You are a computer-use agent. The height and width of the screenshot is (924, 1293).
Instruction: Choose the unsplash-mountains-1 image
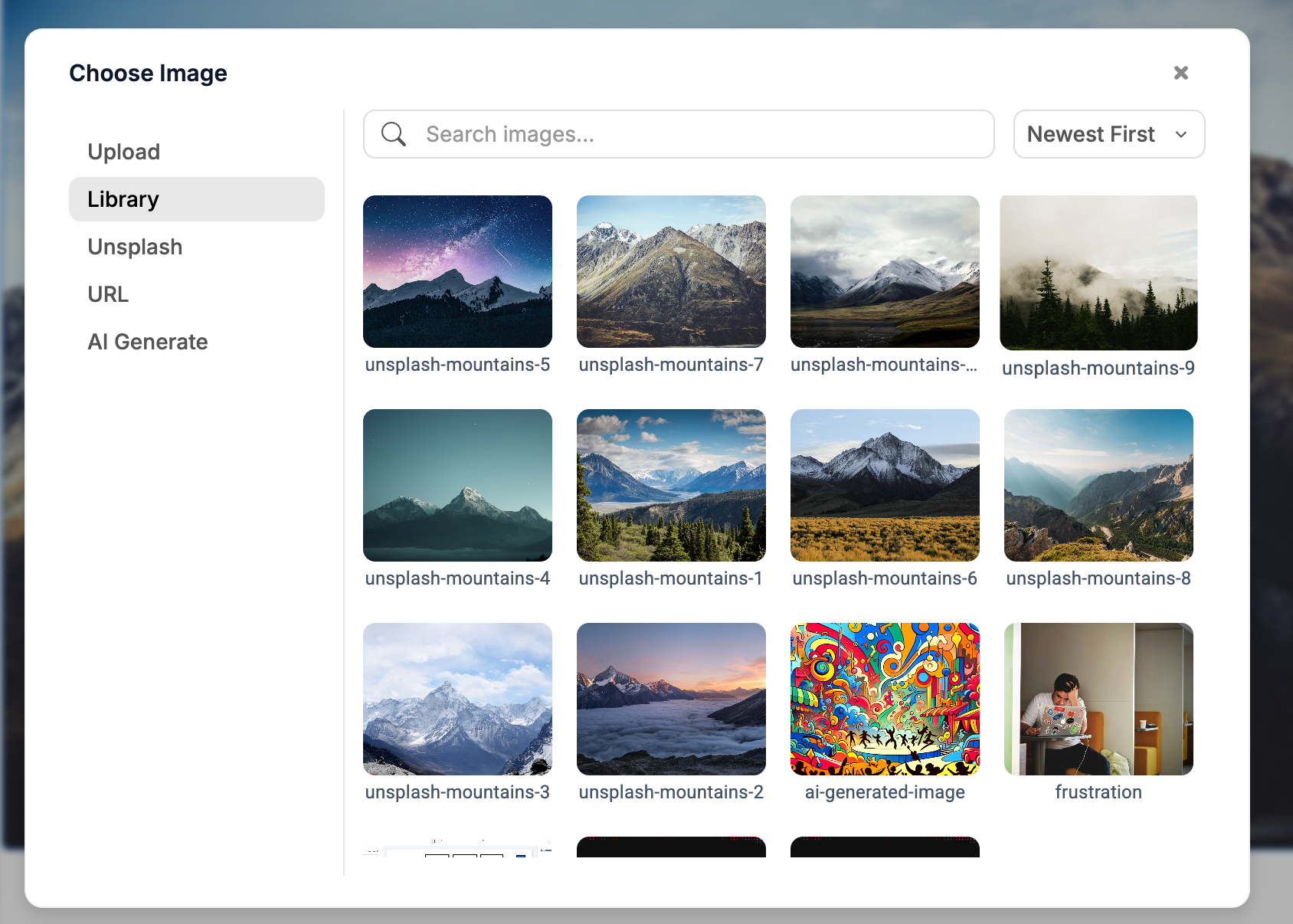pyautogui.click(x=671, y=485)
